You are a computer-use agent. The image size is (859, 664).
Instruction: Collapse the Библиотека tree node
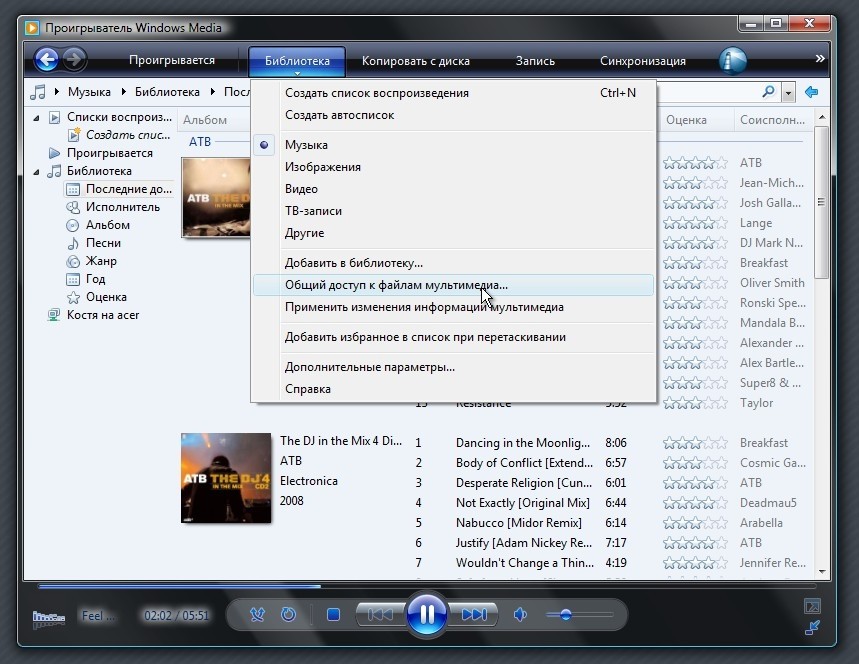(36, 172)
